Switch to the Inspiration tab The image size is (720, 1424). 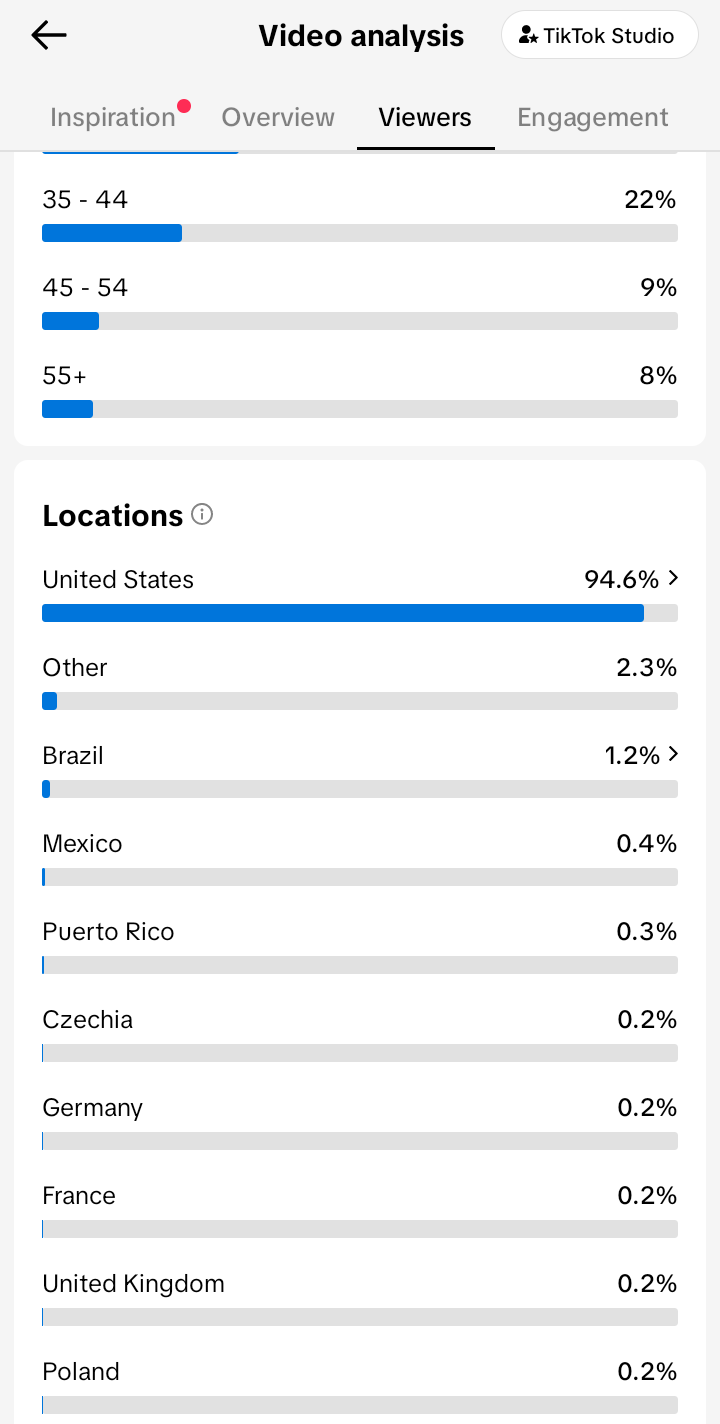pyautogui.click(x=113, y=118)
